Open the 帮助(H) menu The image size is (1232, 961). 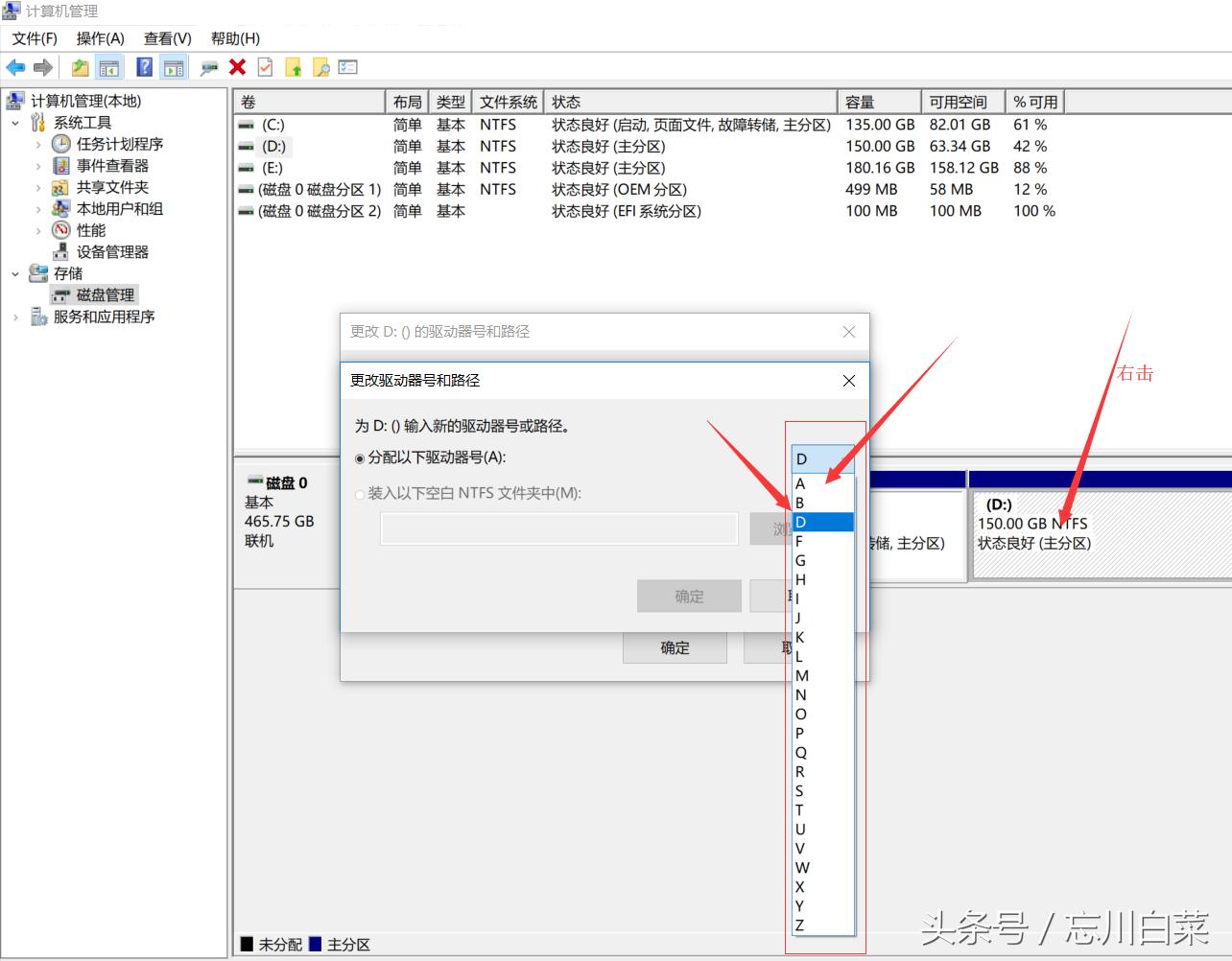235,38
